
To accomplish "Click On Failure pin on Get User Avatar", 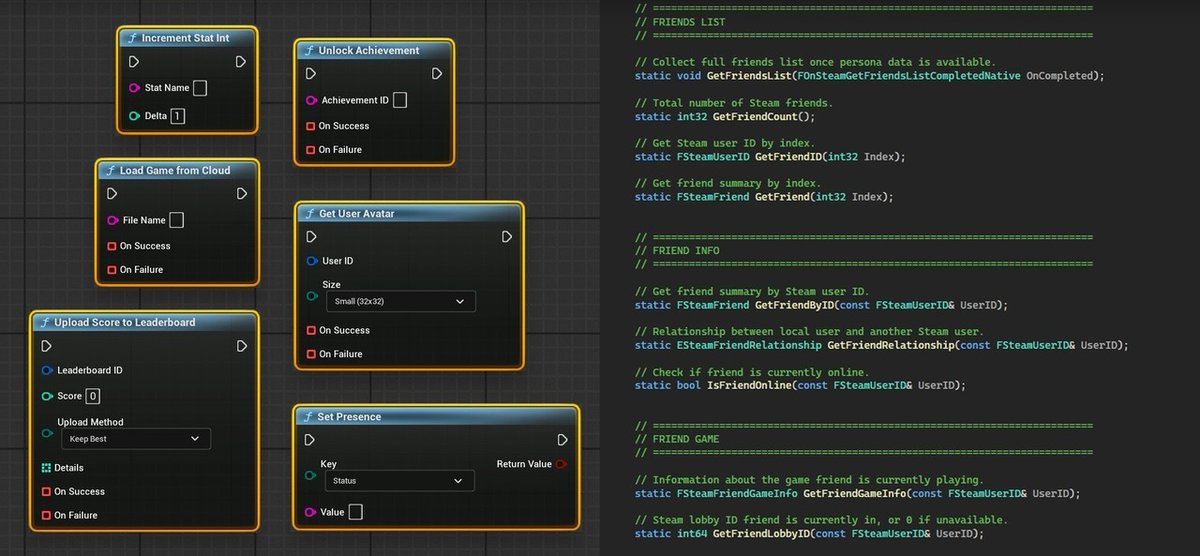I will [x=311, y=354].
